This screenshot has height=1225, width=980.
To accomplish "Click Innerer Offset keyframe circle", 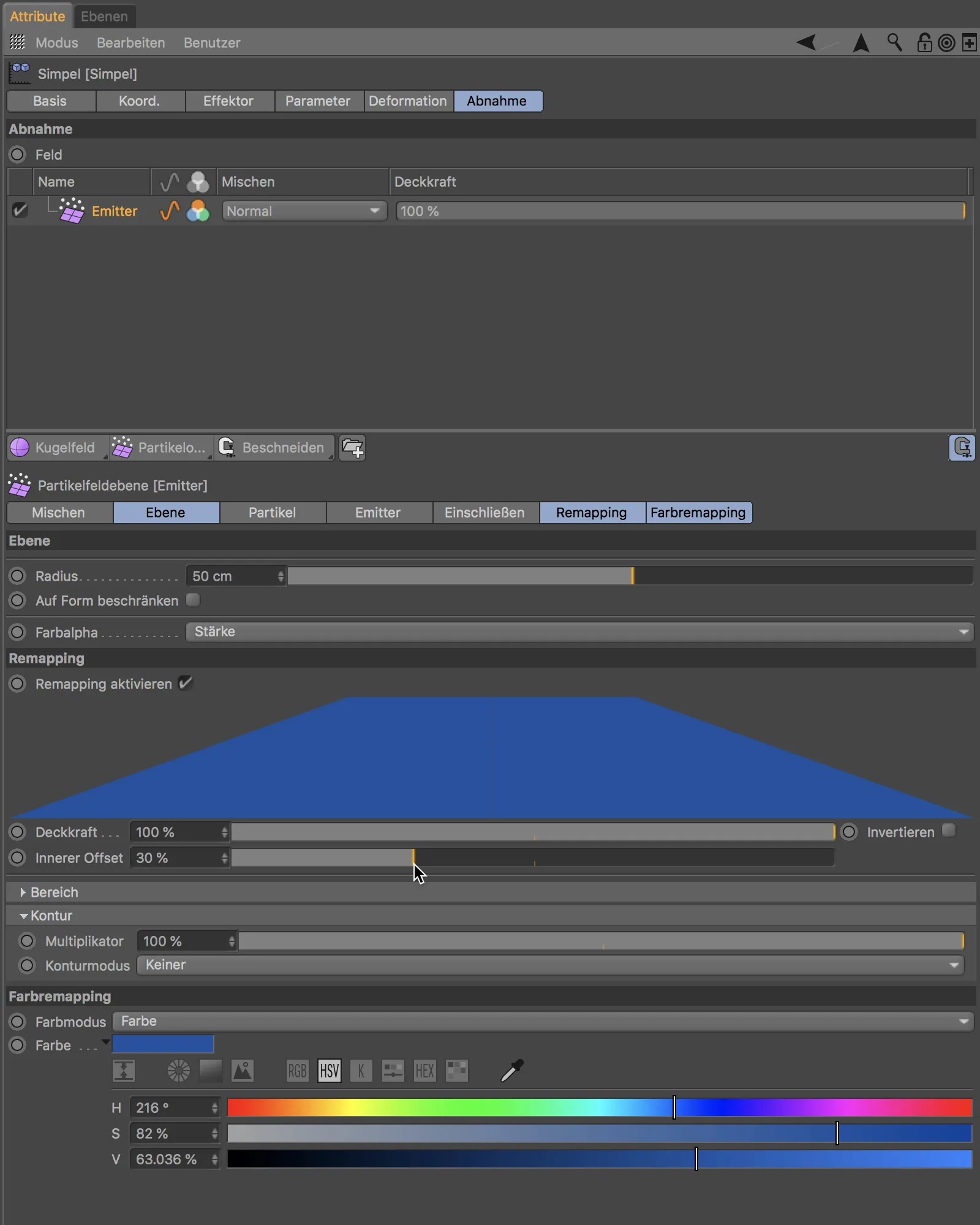I will 17,858.
